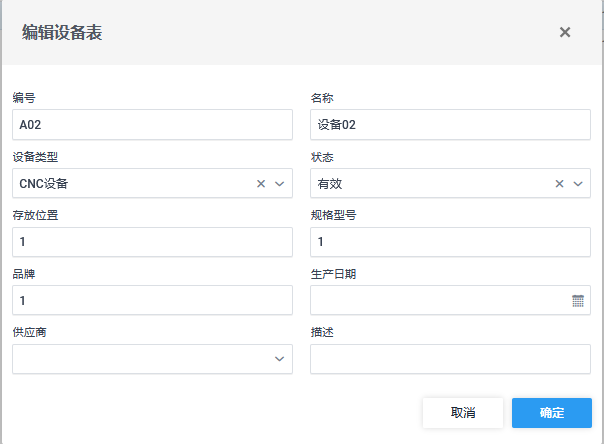This screenshot has height=444, width=604.
Task: Click the 名称 field with 设备02
Action: point(450,125)
